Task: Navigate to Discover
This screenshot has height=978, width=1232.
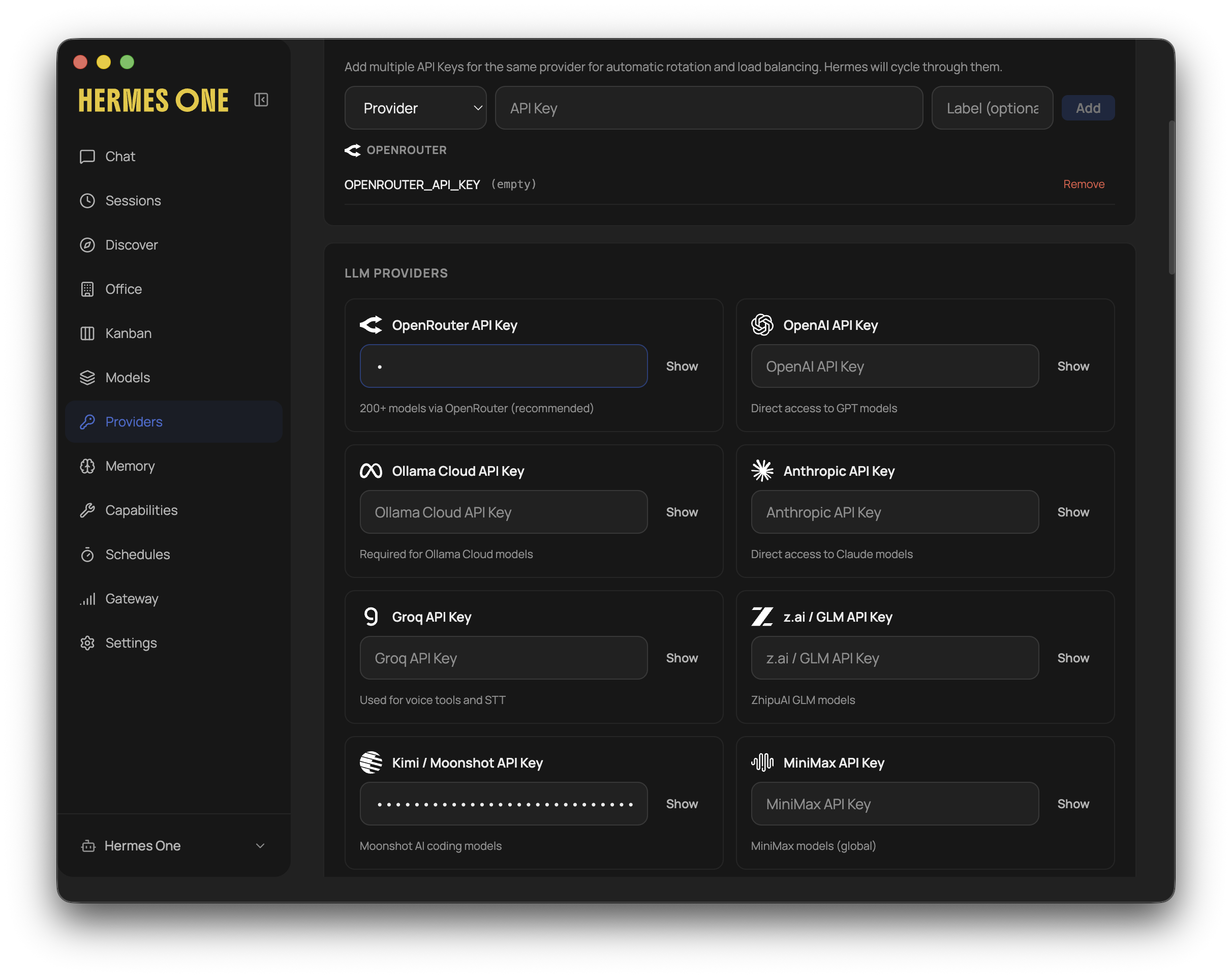Action: [174, 245]
